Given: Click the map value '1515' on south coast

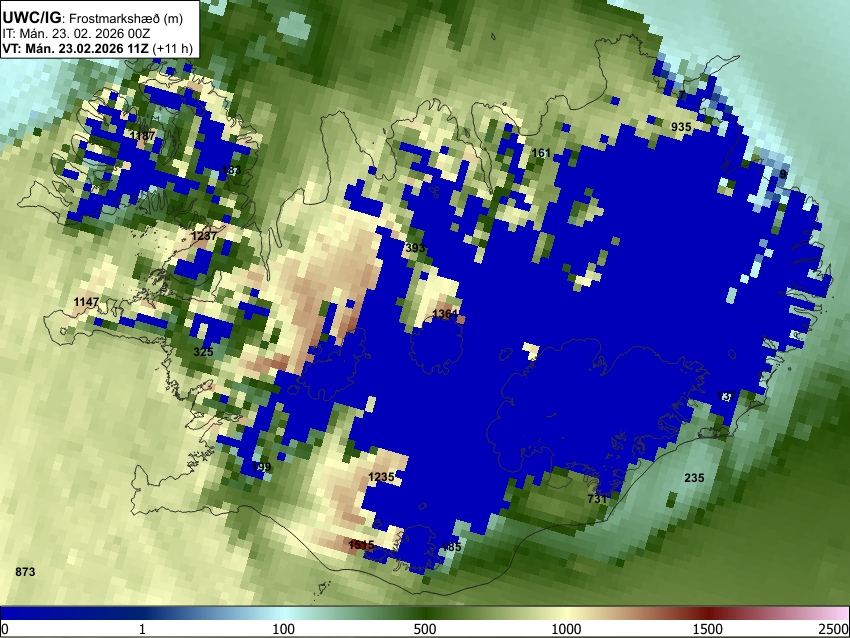Looking at the screenshot, I should (x=361, y=545).
